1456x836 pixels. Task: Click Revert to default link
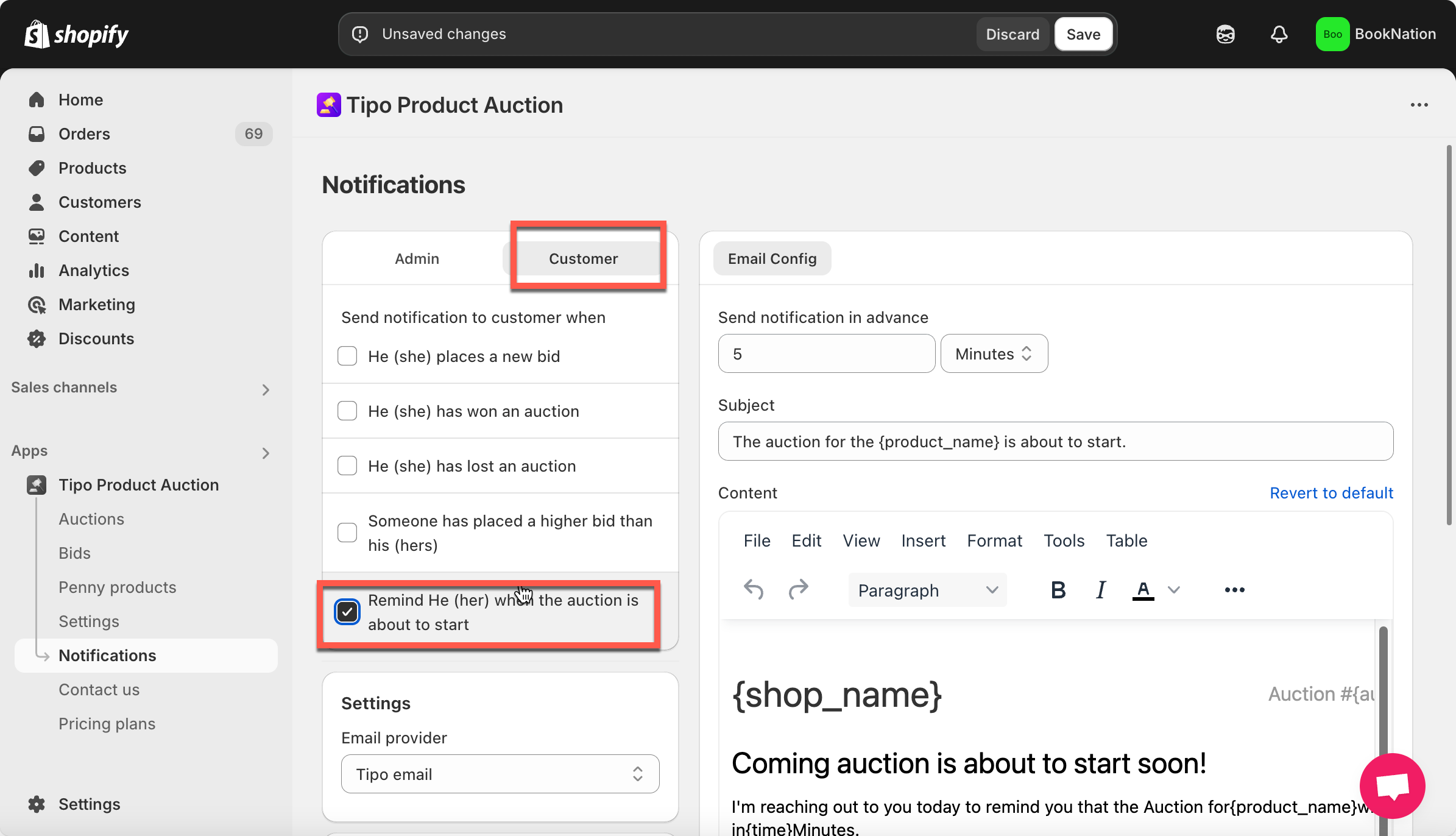1331,492
